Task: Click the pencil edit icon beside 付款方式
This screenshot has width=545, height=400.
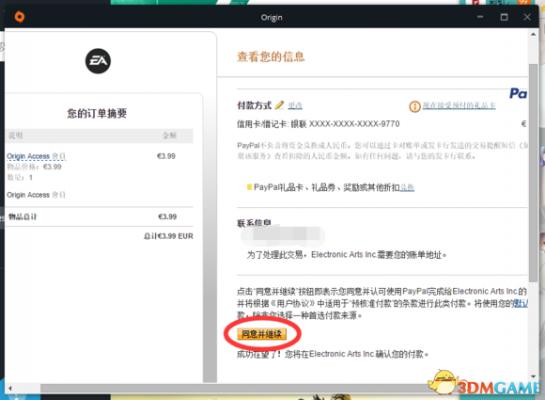Action: 279,105
